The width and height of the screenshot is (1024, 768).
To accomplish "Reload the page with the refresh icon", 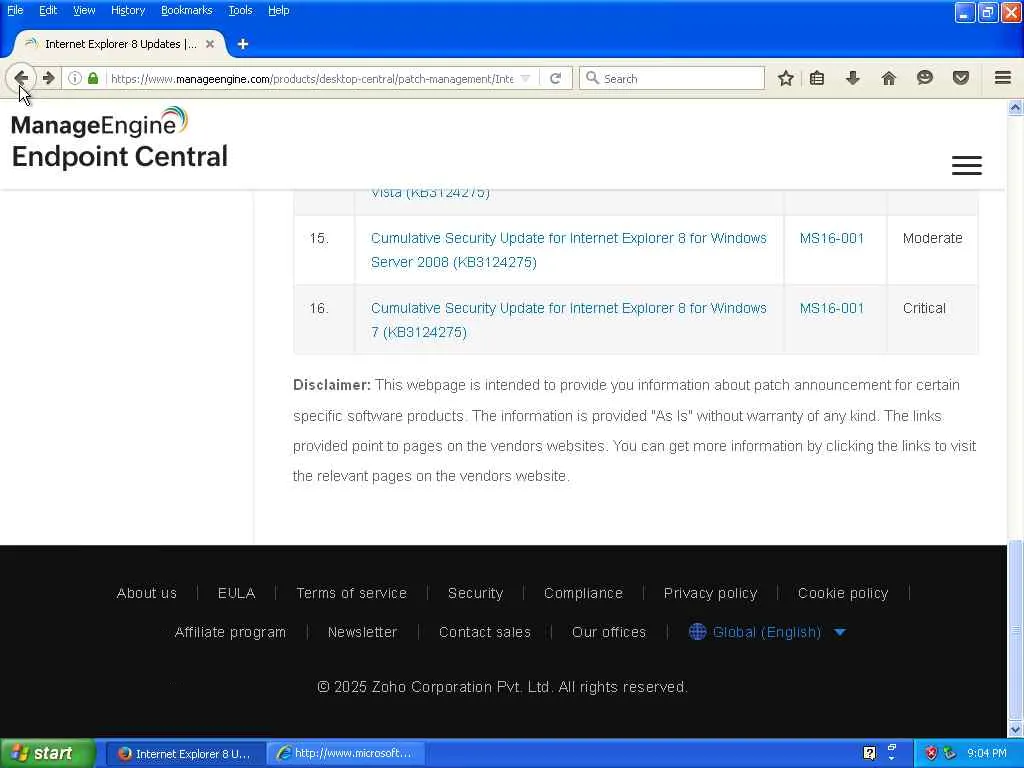I will (x=556, y=78).
